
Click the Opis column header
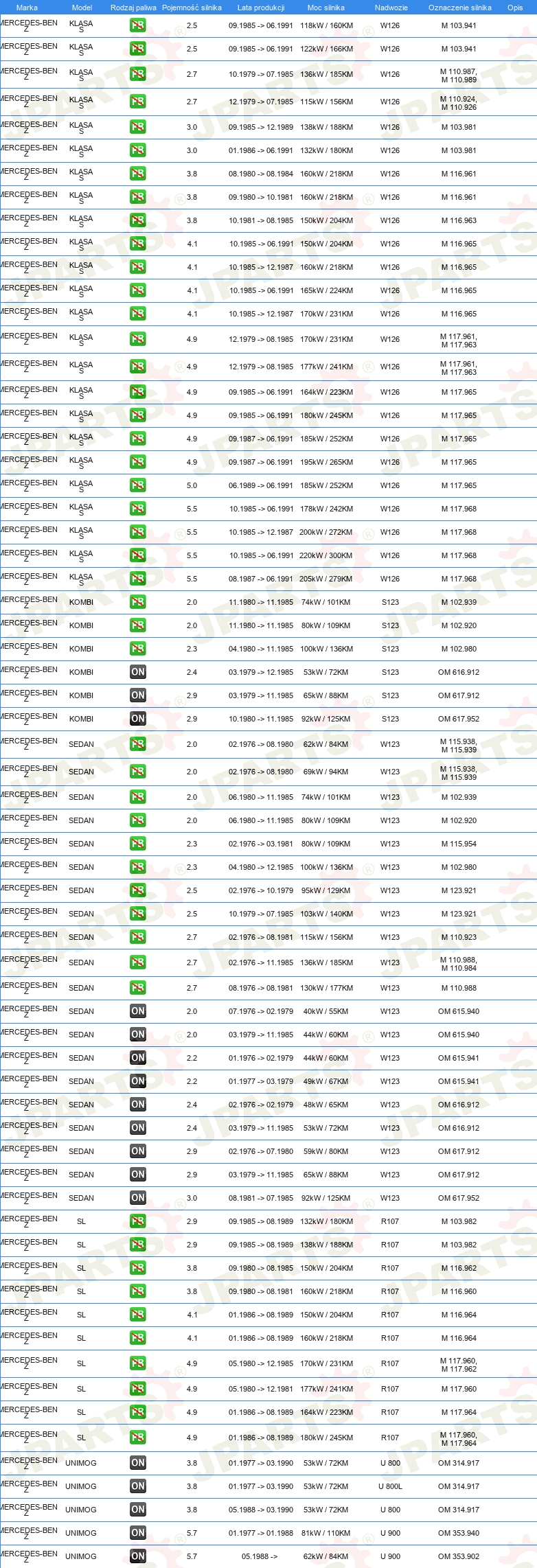coord(515,8)
